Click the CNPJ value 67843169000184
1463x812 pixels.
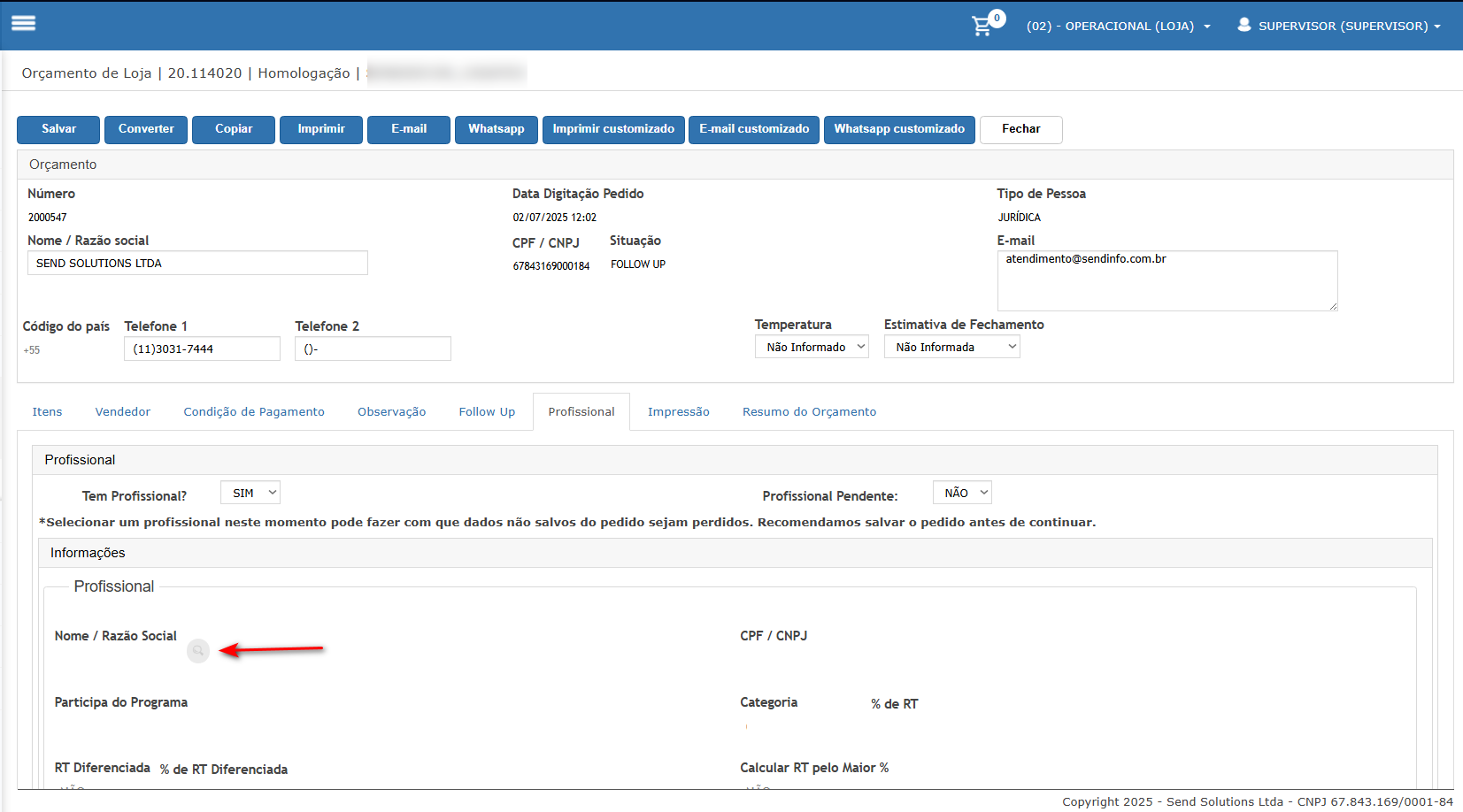[x=551, y=266]
